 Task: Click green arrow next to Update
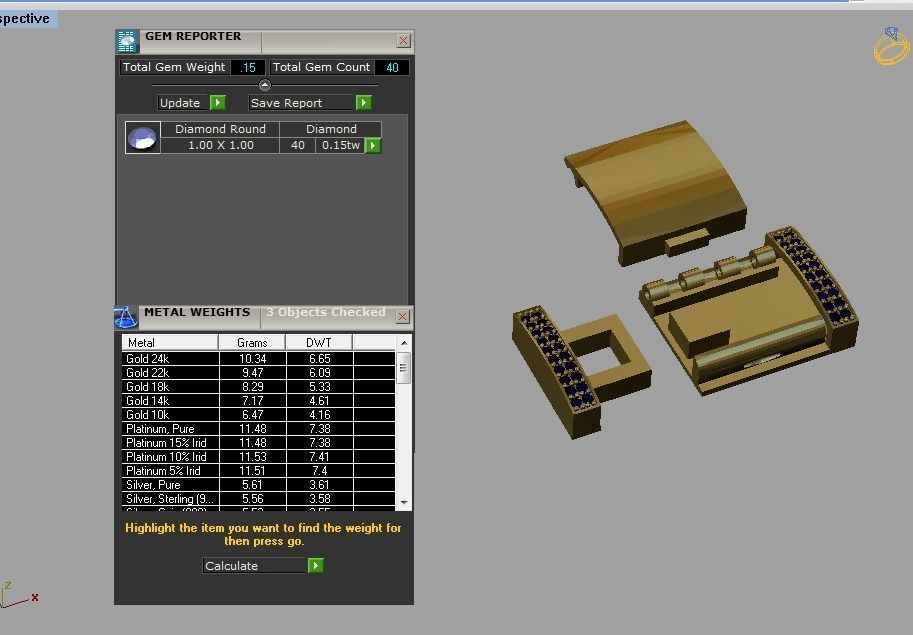pos(218,102)
